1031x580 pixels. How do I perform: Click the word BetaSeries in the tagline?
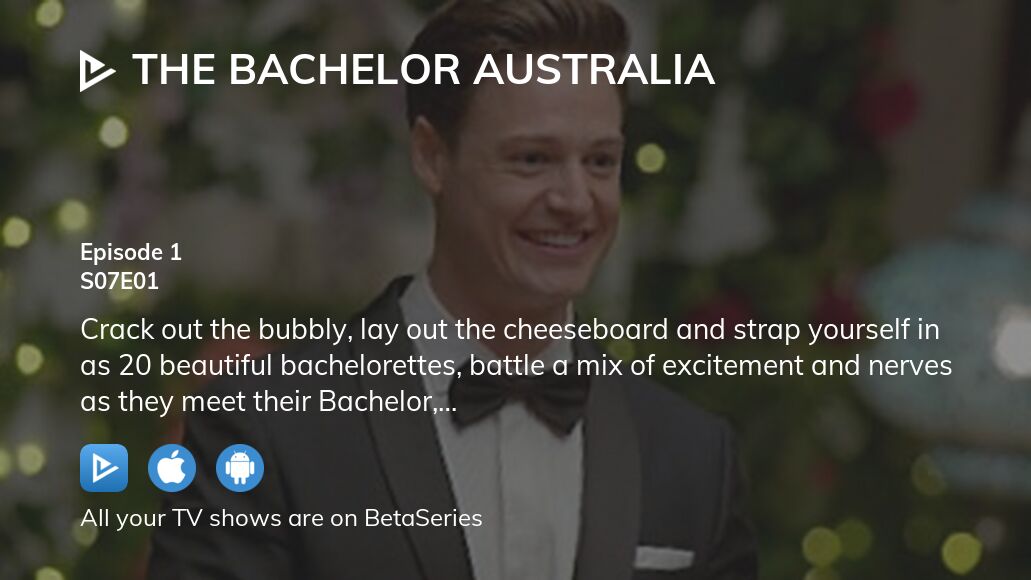coord(423,518)
